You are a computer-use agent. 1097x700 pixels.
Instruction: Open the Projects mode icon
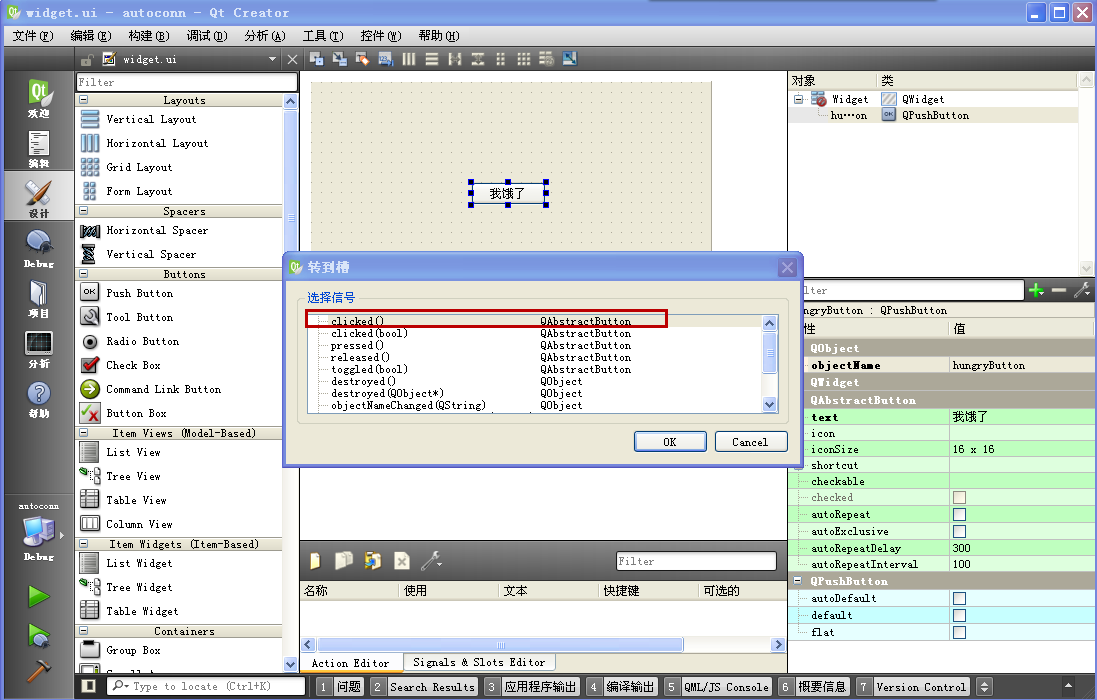click(38, 299)
